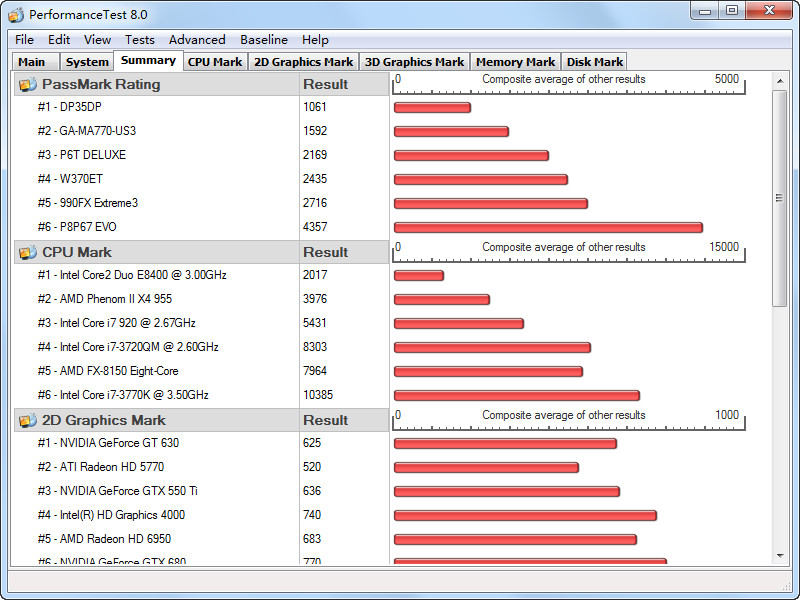Open the Baseline menu
Viewport: 800px width, 600px height.
click(x=264, y=40)
